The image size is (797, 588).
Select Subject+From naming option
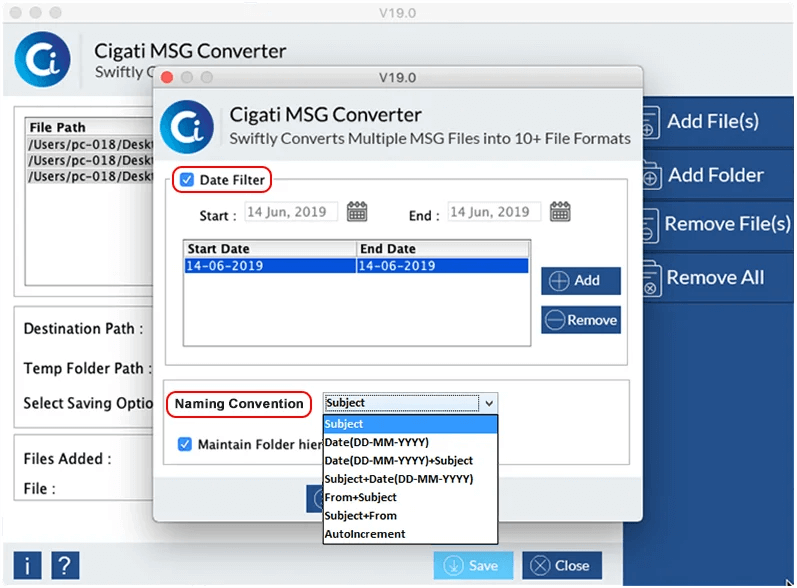pyautogui.click(x=410, y=515)
